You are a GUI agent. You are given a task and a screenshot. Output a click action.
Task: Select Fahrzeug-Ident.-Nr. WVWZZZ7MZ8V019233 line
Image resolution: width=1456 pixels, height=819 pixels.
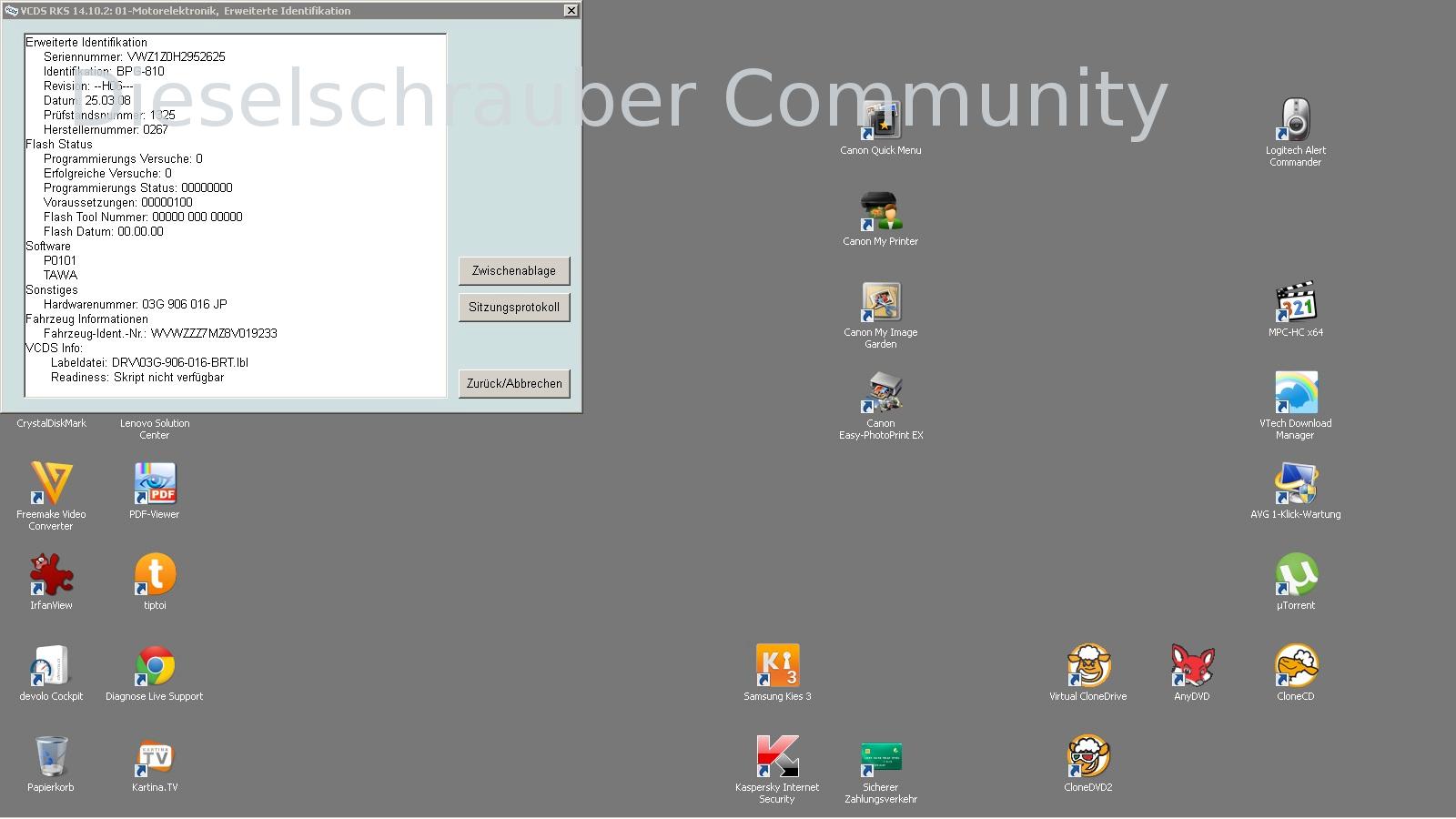(160, 333)
